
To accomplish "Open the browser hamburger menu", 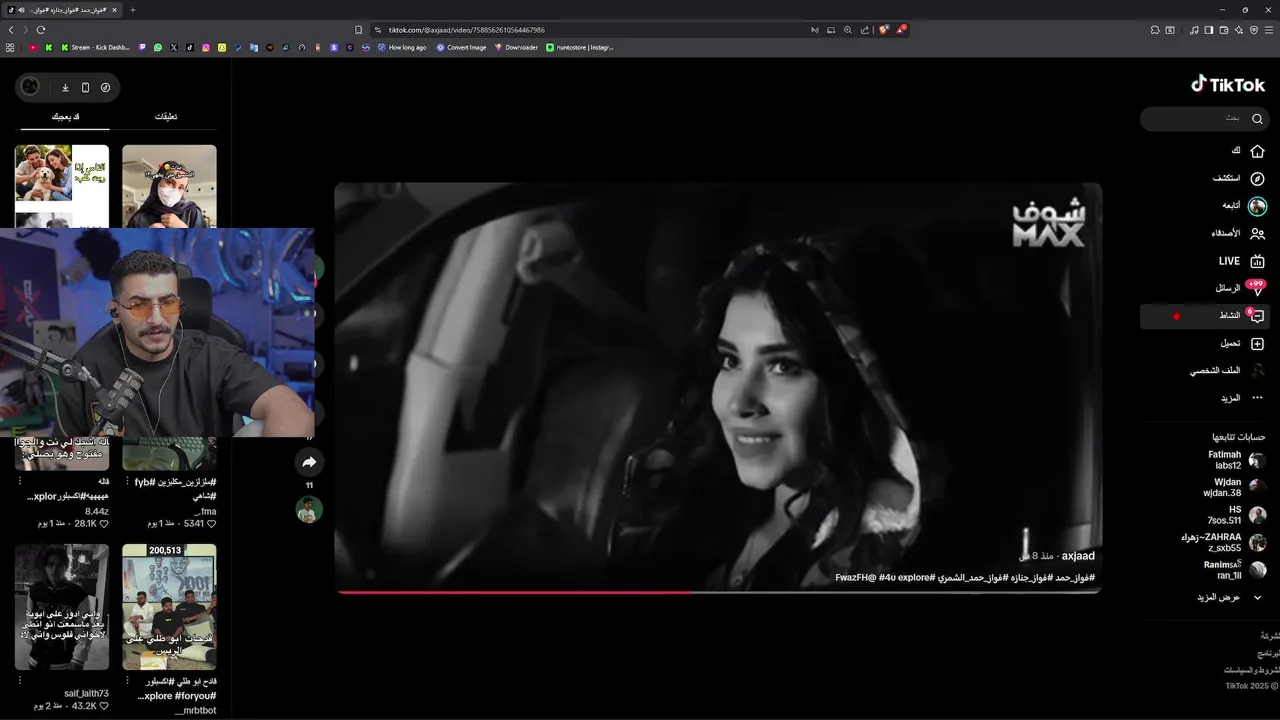I will pyautogui.click(x=1269, y=30).
